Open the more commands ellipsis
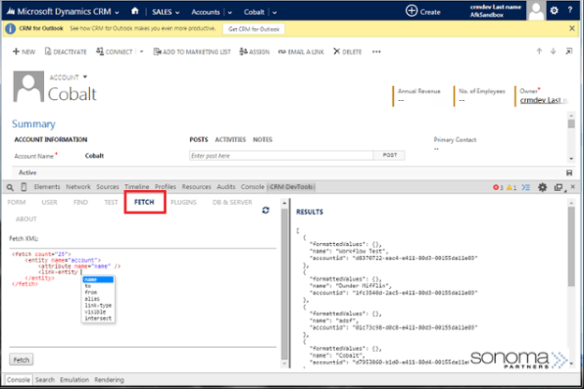This screenshot has height=389, width=584. 376,51
